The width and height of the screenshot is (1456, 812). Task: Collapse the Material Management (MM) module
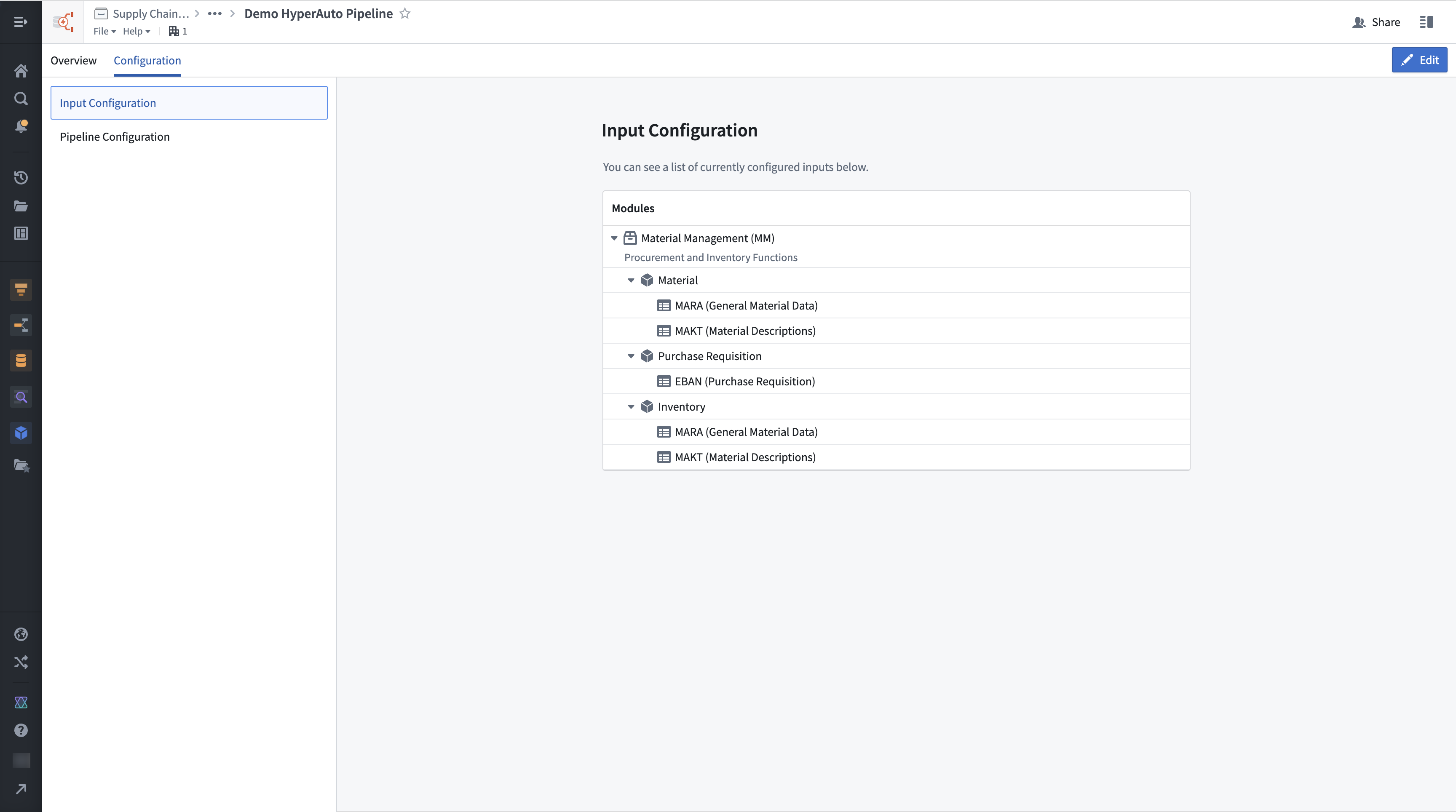click(614, 238)
